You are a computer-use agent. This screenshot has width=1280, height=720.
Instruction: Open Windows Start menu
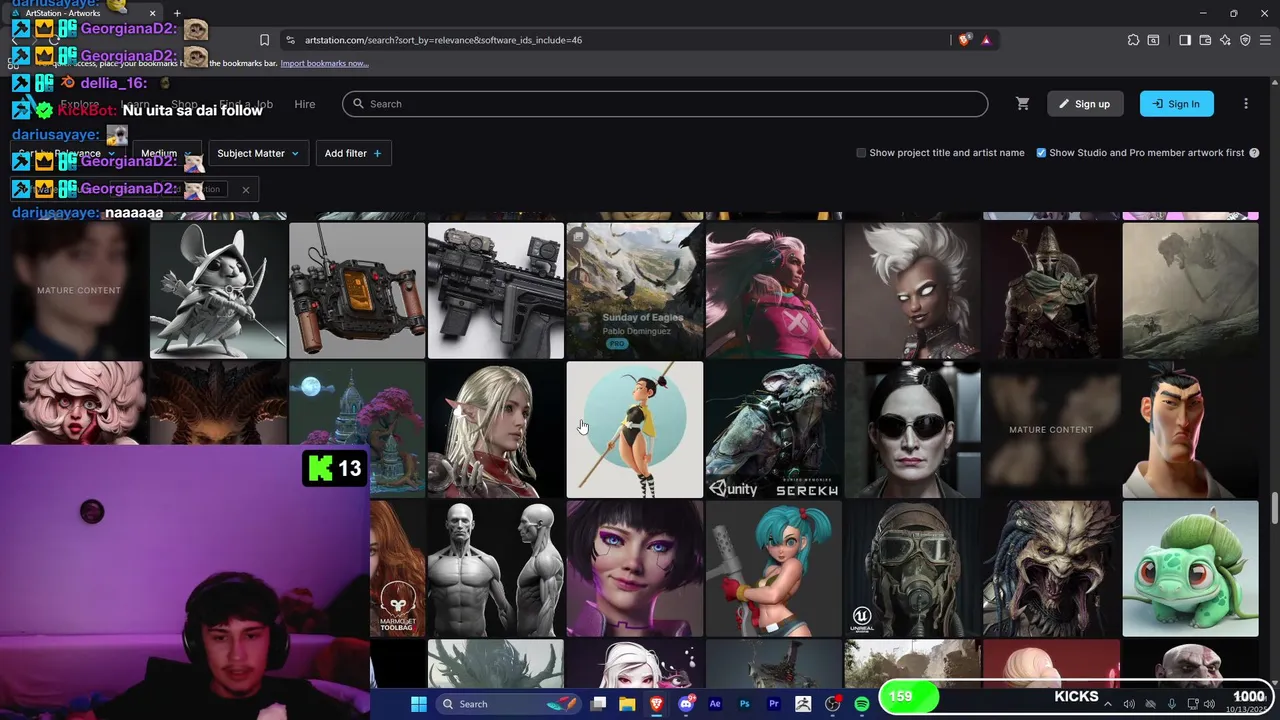click(x=419, y=704)
